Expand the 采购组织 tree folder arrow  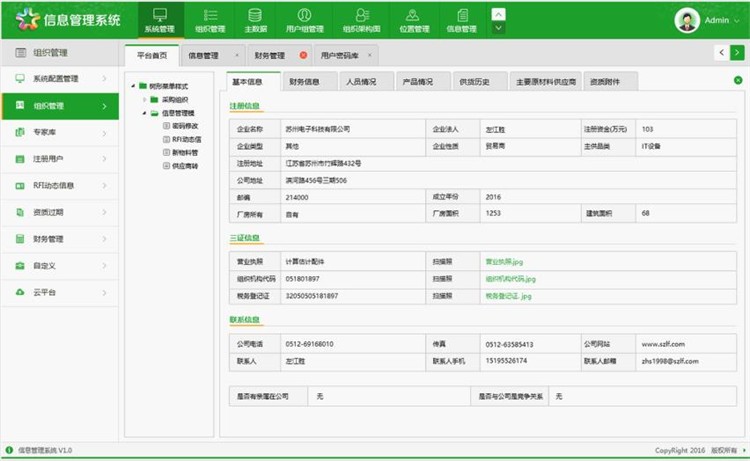(x=144, y=99)
